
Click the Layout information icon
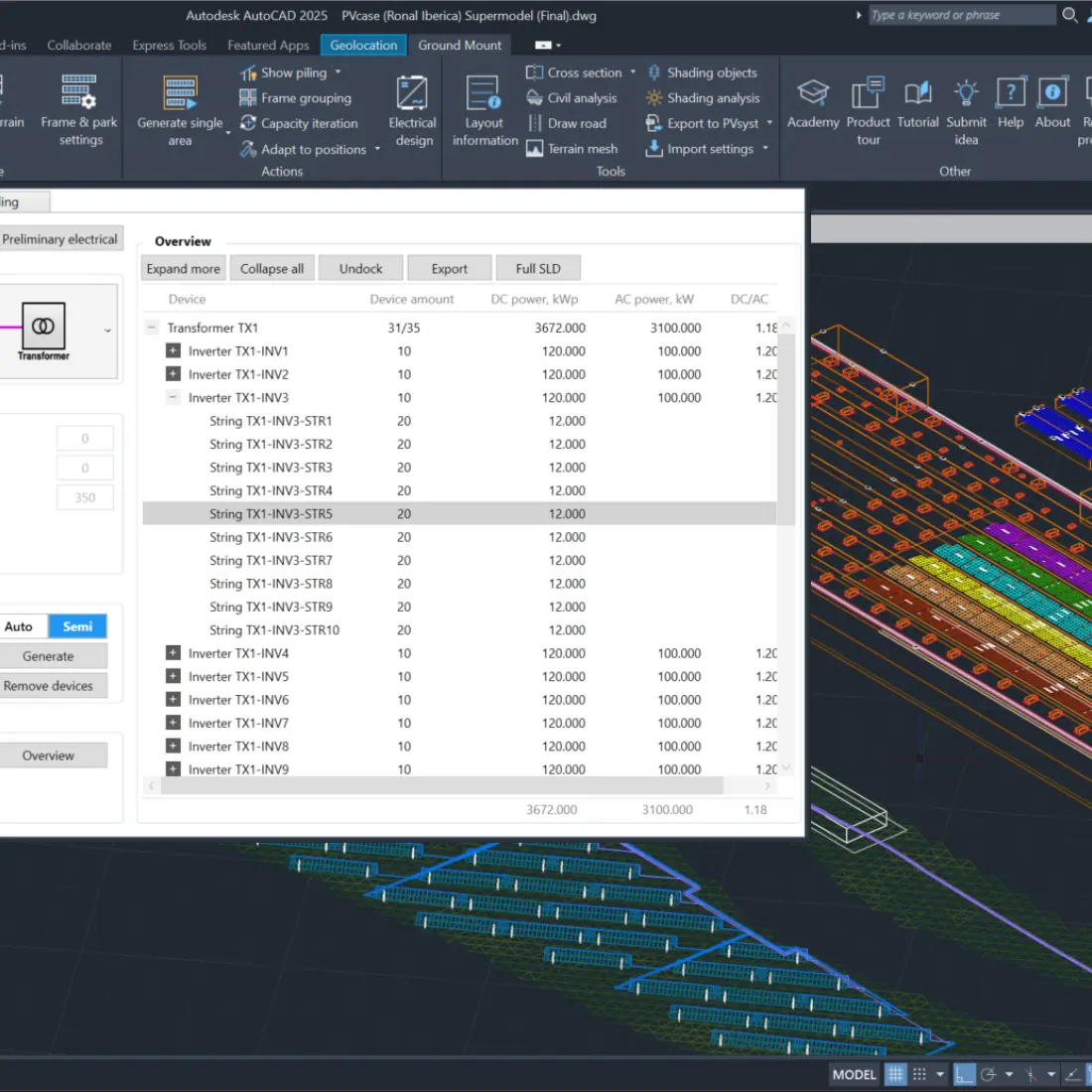[484, 94]
